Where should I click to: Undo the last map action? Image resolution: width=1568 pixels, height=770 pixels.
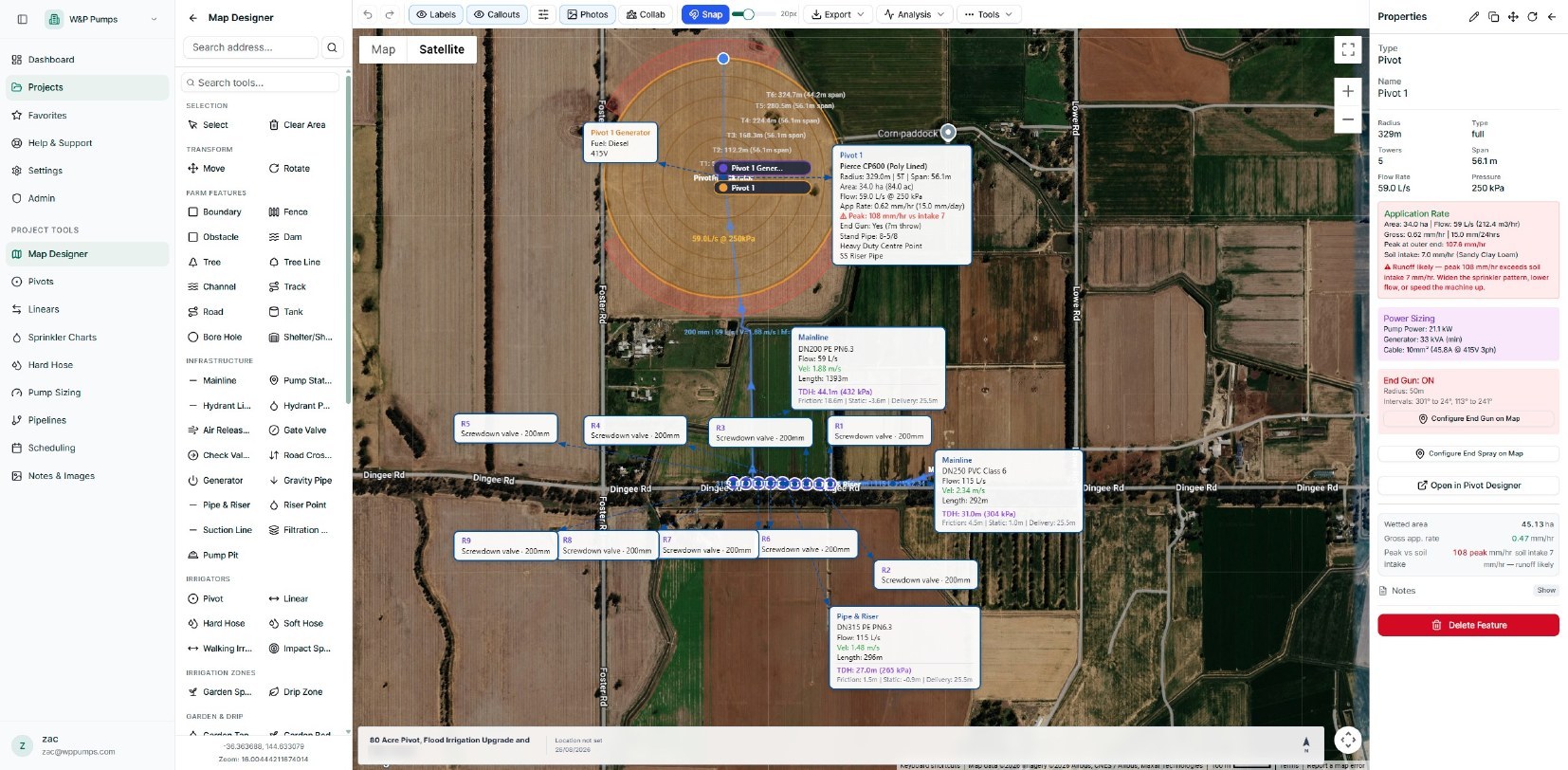368,14
